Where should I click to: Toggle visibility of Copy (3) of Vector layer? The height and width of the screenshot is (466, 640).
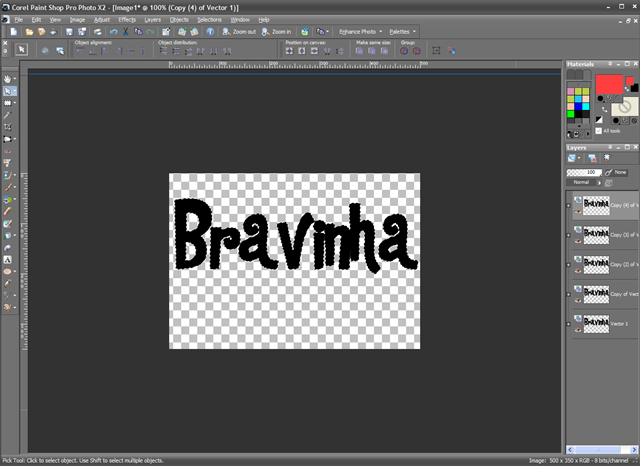click(578, 241)
